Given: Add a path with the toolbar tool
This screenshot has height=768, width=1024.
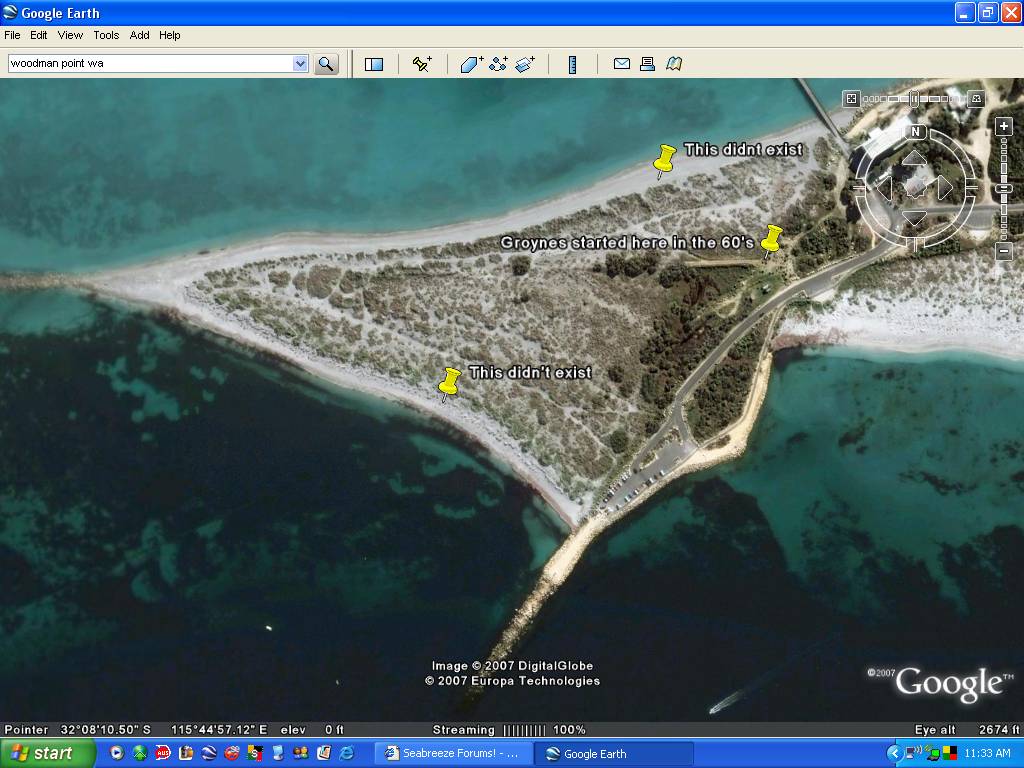Looking at the screenshot, I should 499,64.
